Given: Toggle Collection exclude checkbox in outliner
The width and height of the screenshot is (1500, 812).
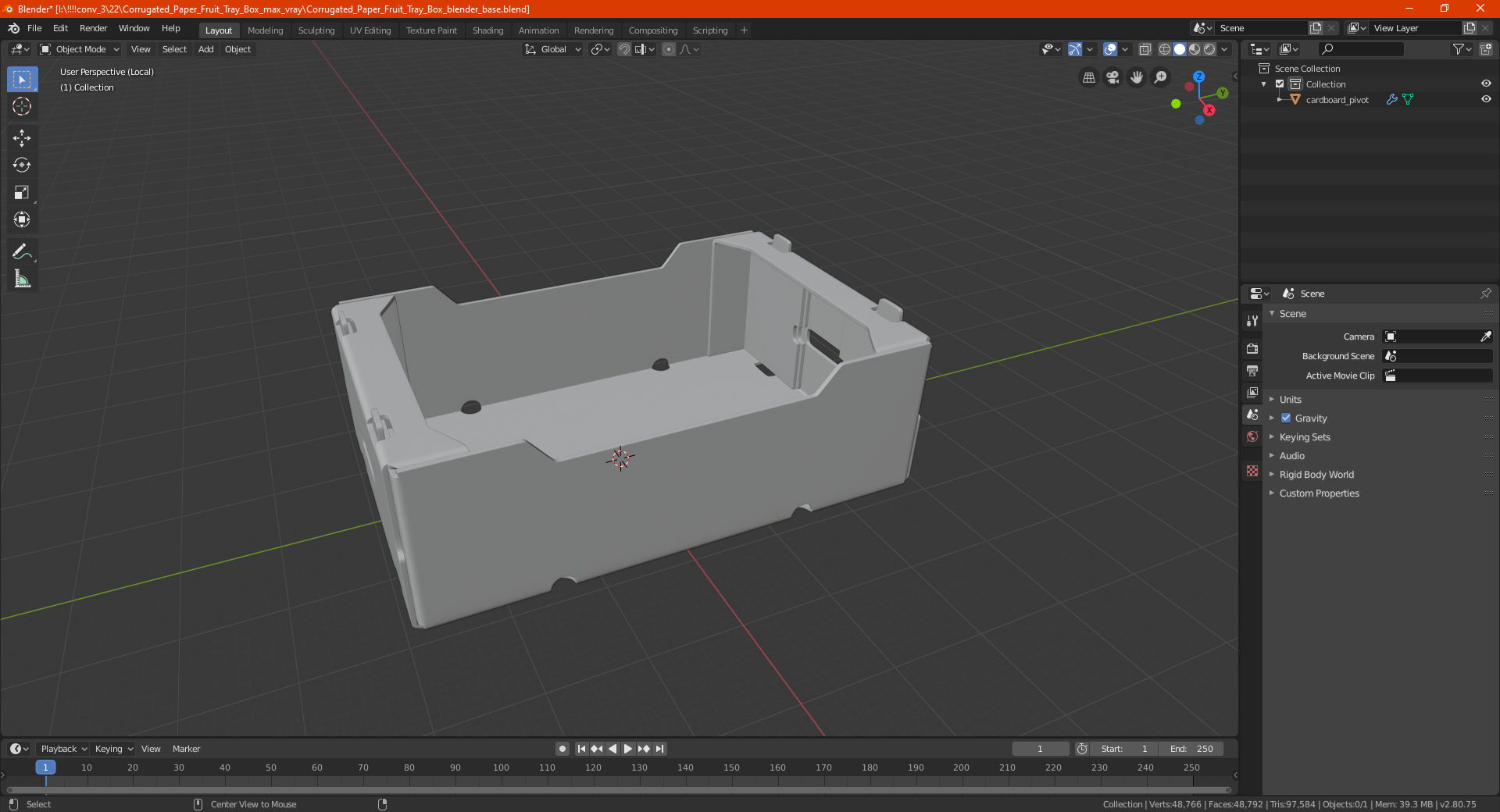Looking at the screenshot, I should 1280,84.
